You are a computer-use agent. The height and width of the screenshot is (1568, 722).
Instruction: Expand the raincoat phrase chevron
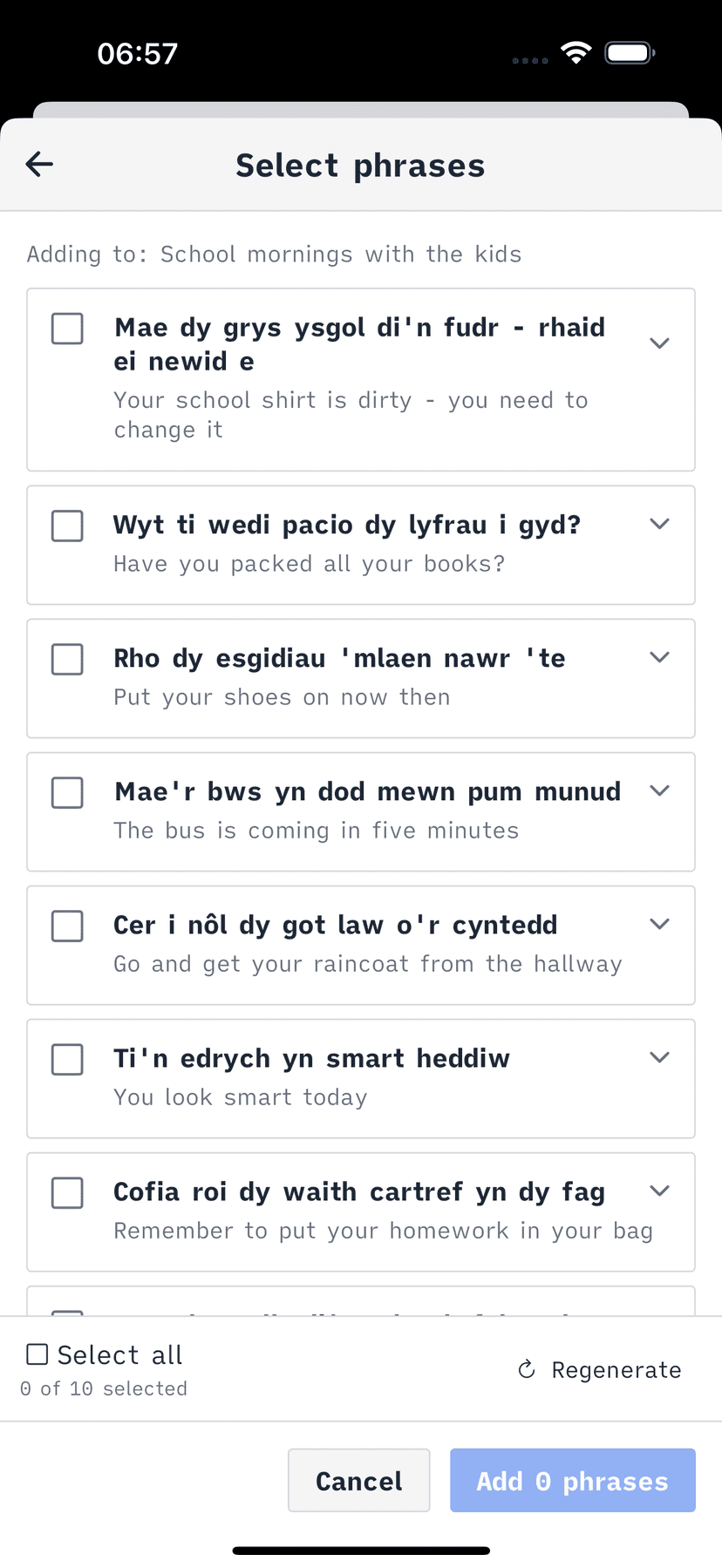pyautogui.click(x=660, y=924)
